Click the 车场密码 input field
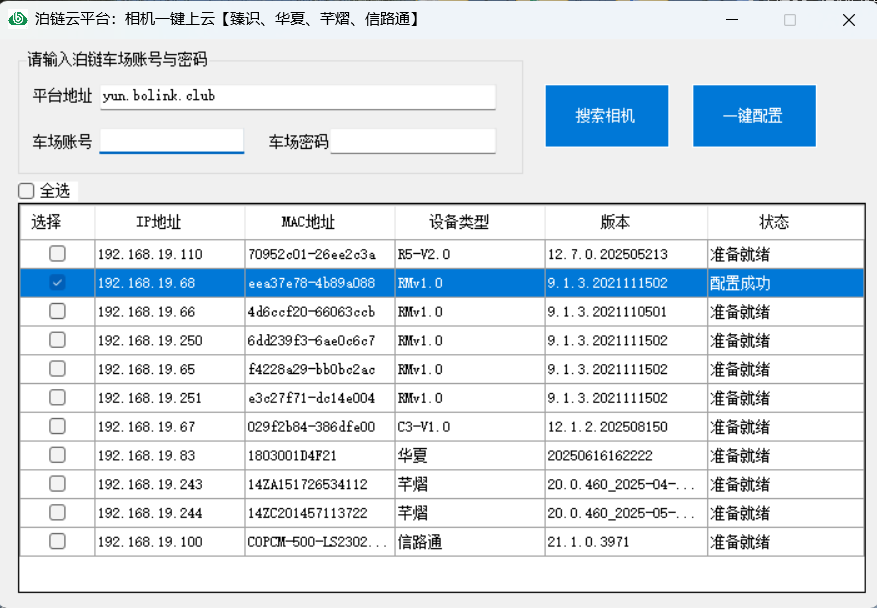The height and width of the screenshot is (608, 877). coord(412,142)
